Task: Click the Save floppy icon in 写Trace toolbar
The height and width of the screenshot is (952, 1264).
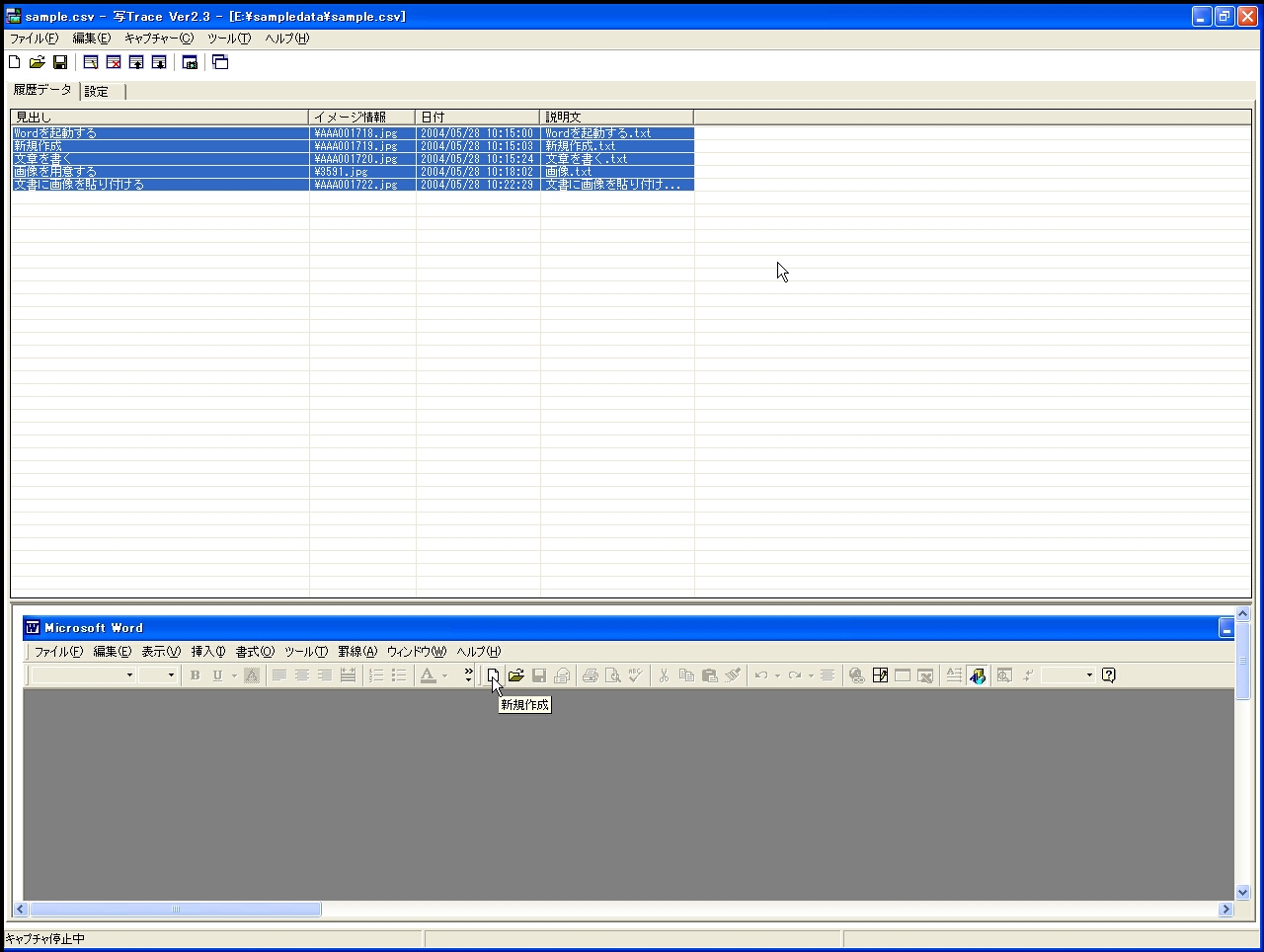Action: (x=60, y=62)
